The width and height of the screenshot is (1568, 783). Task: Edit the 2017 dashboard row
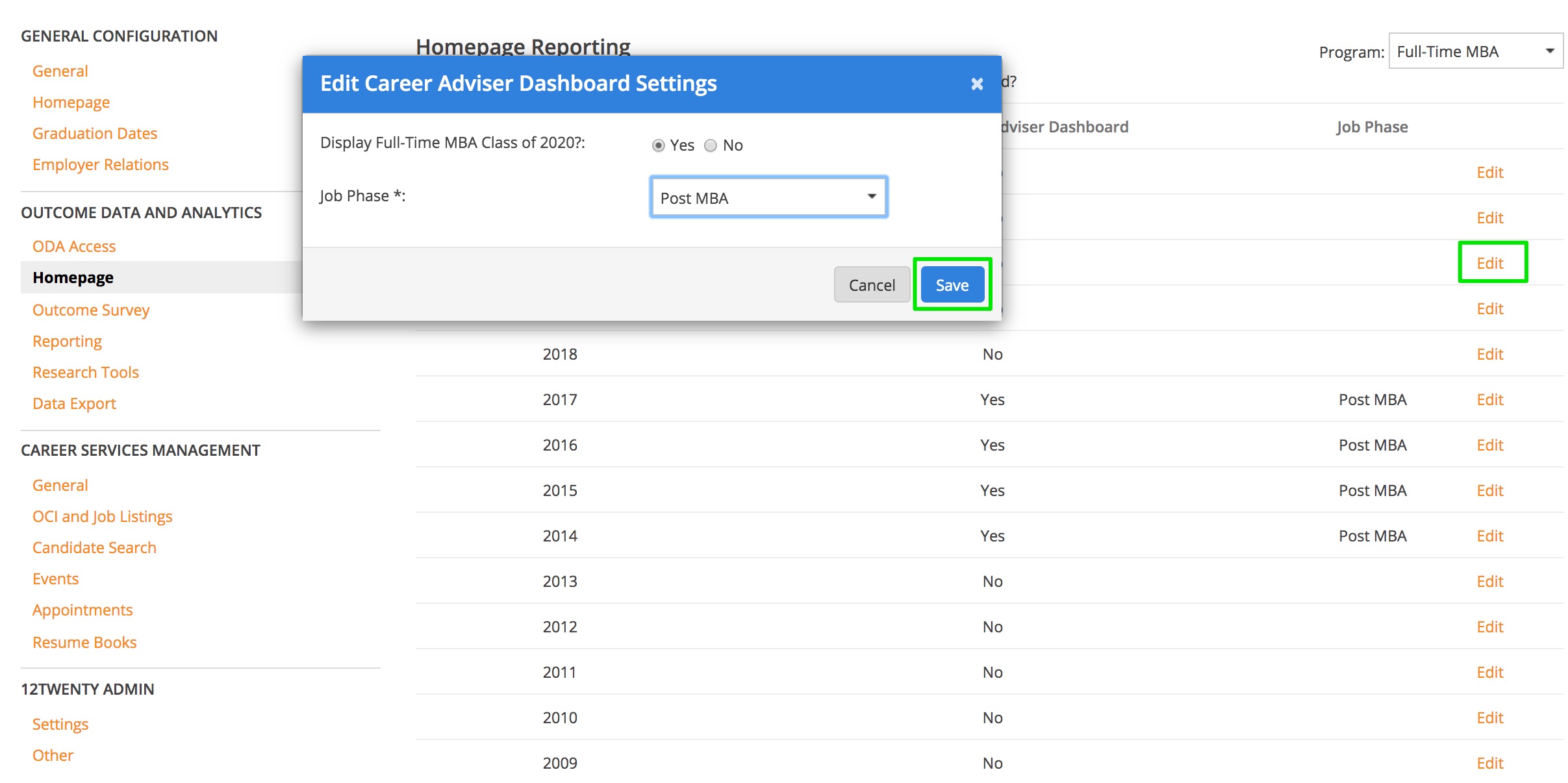(1489, 399)
